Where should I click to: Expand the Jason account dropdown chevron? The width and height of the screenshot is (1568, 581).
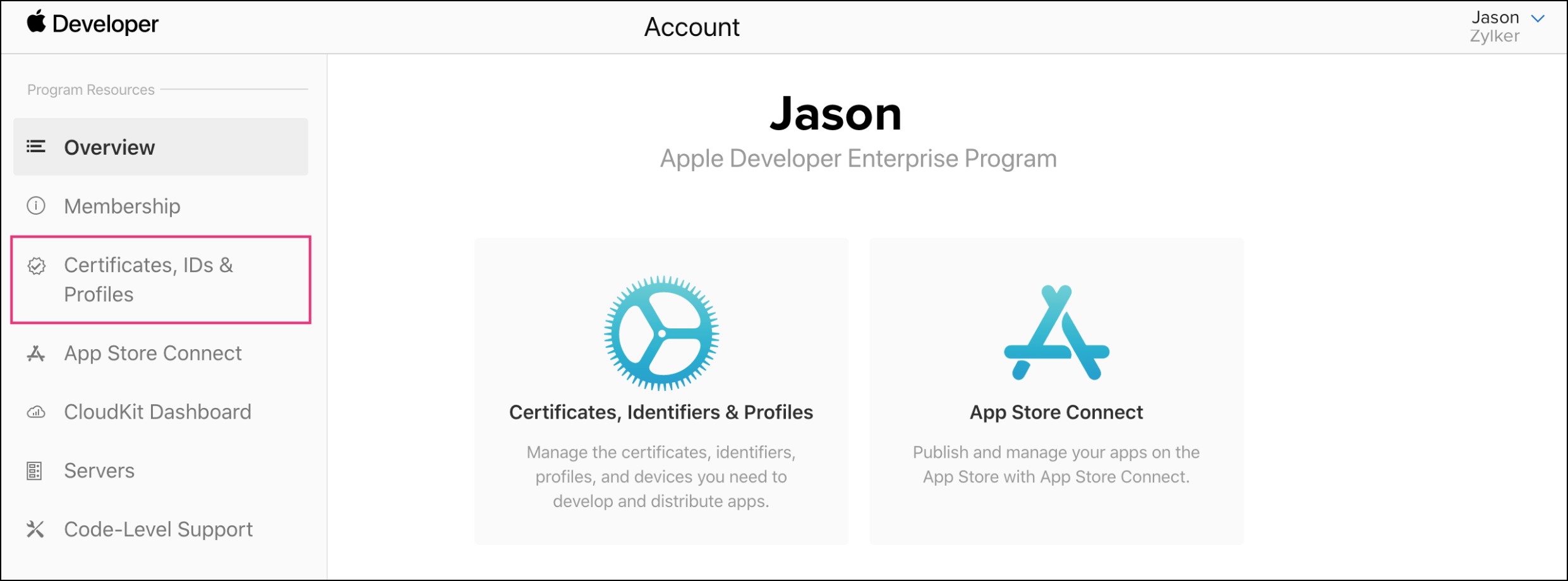pyautogui.click(x=1538, y=18)
